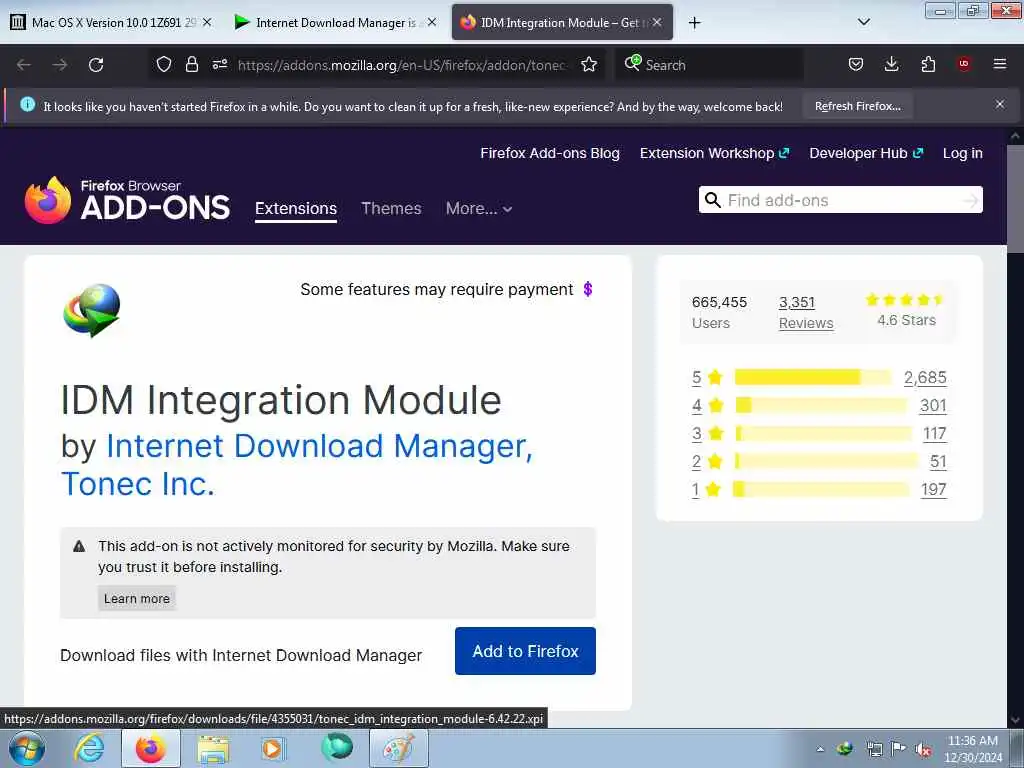Click Refresh Firefox button
The height and width of the screenshot is (768, 1024).
[x=857, y=106]
